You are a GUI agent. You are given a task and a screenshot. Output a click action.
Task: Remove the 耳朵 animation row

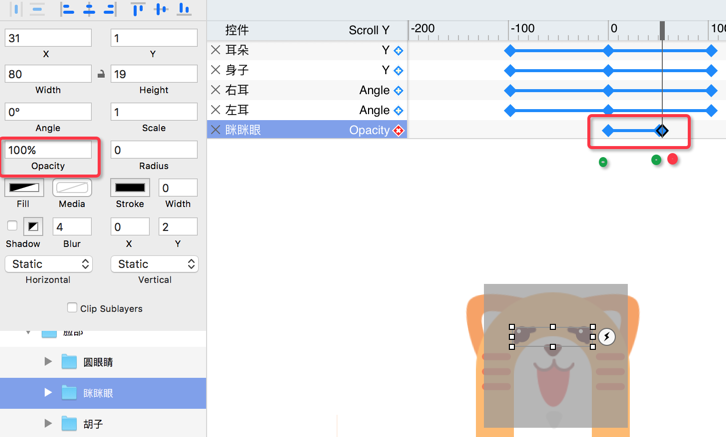tap(215, 50)
